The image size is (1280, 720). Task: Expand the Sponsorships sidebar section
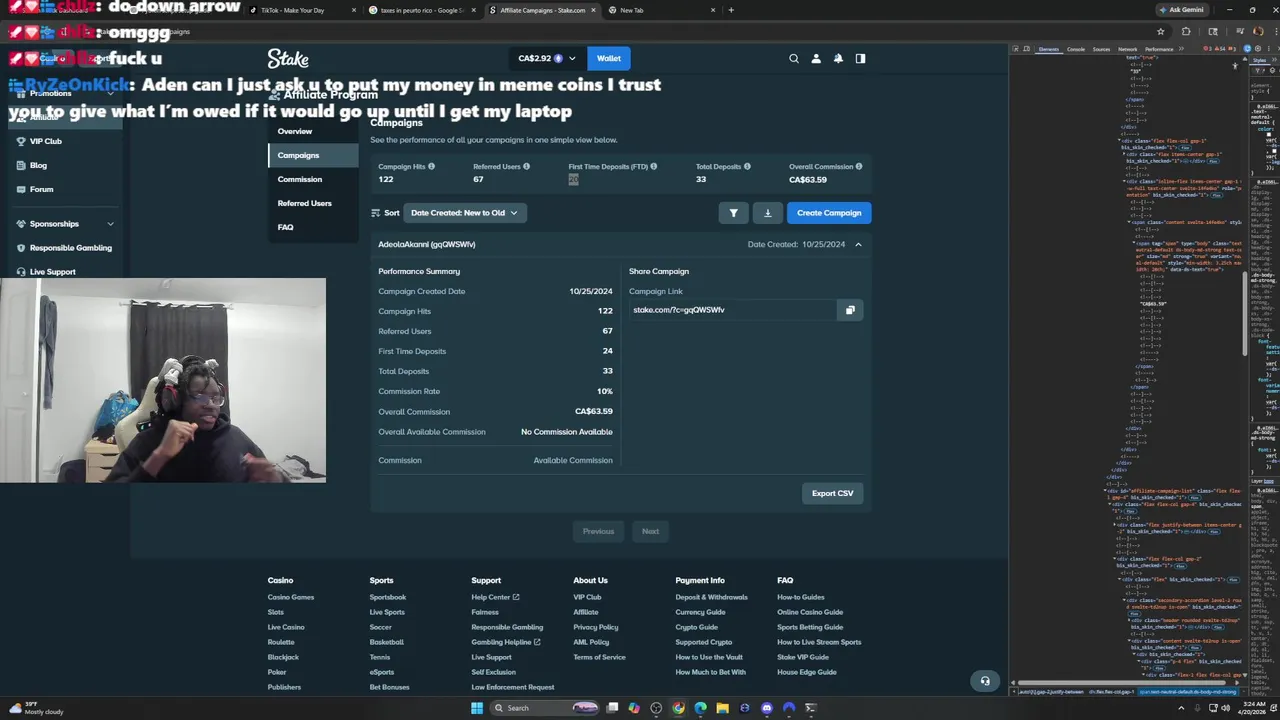pos(110,224)
